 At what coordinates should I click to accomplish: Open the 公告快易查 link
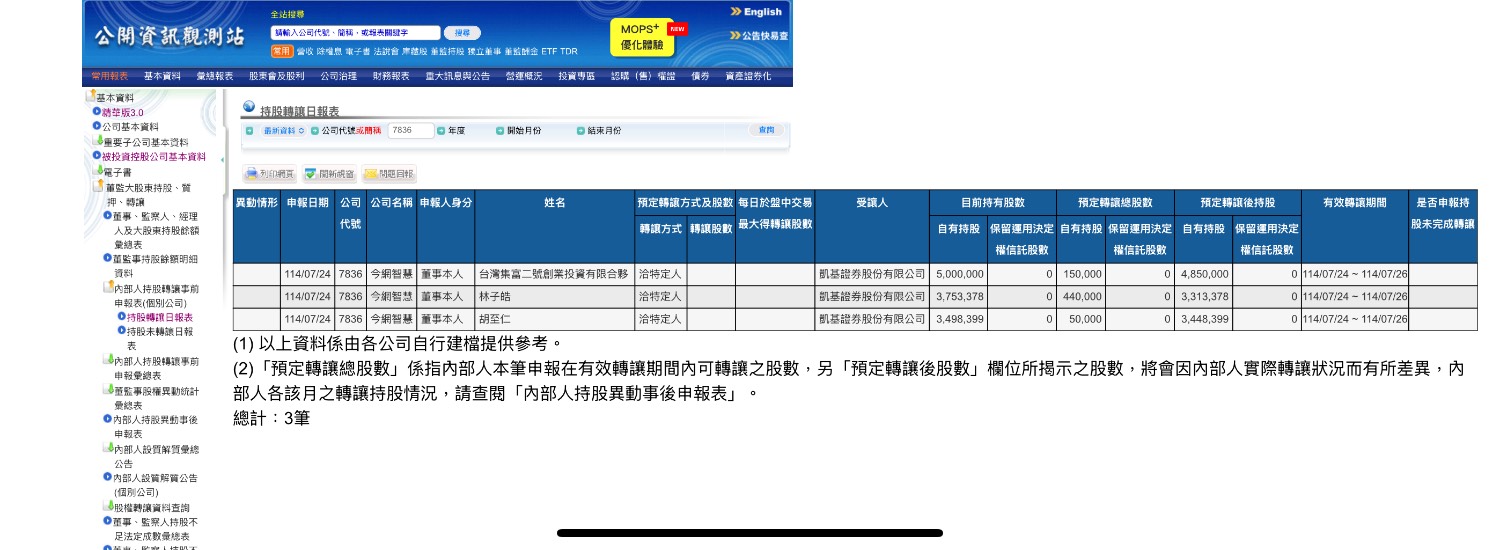pyautogui.click(x=766, y=35)
